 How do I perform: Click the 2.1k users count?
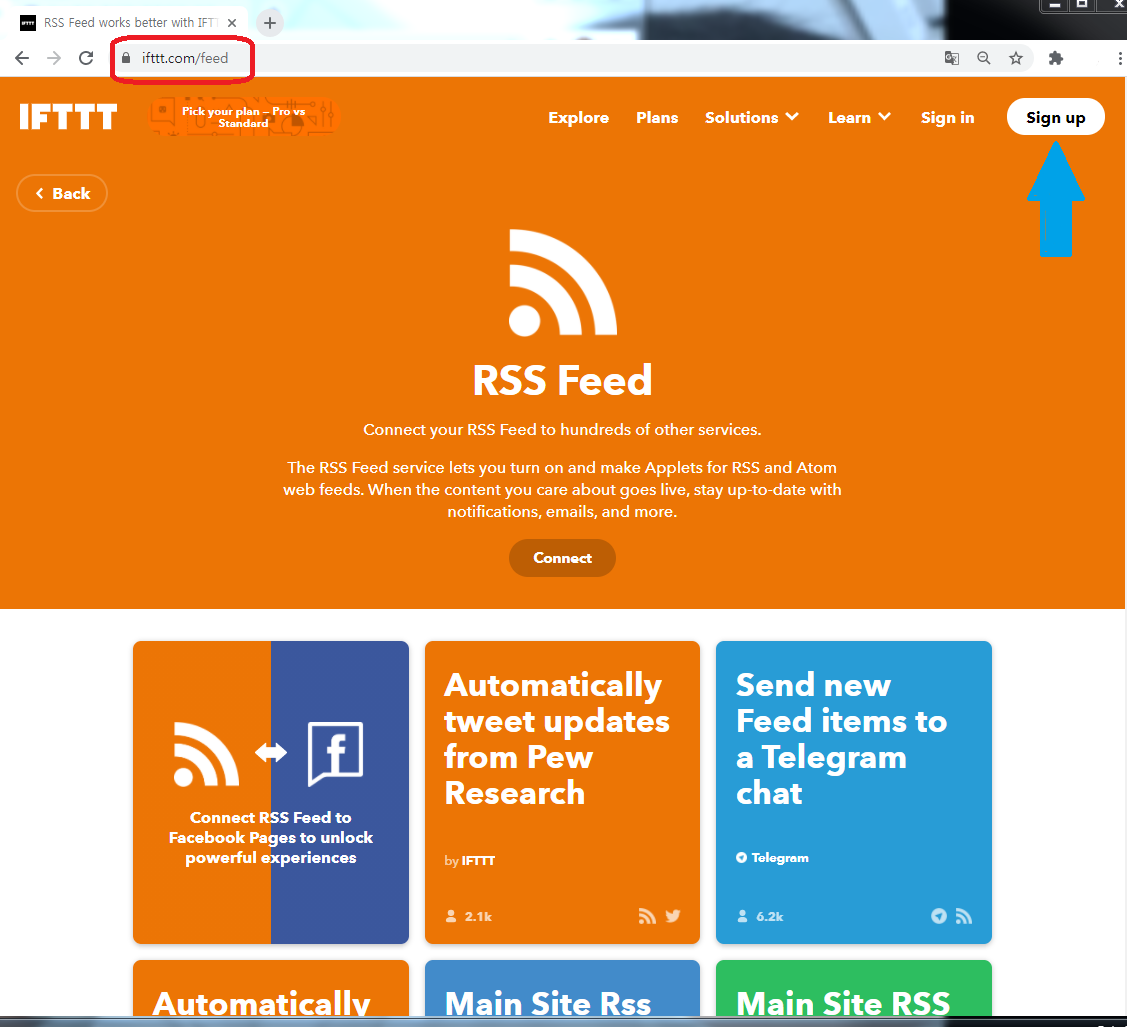pyautogui.click(x=469, y=916)
